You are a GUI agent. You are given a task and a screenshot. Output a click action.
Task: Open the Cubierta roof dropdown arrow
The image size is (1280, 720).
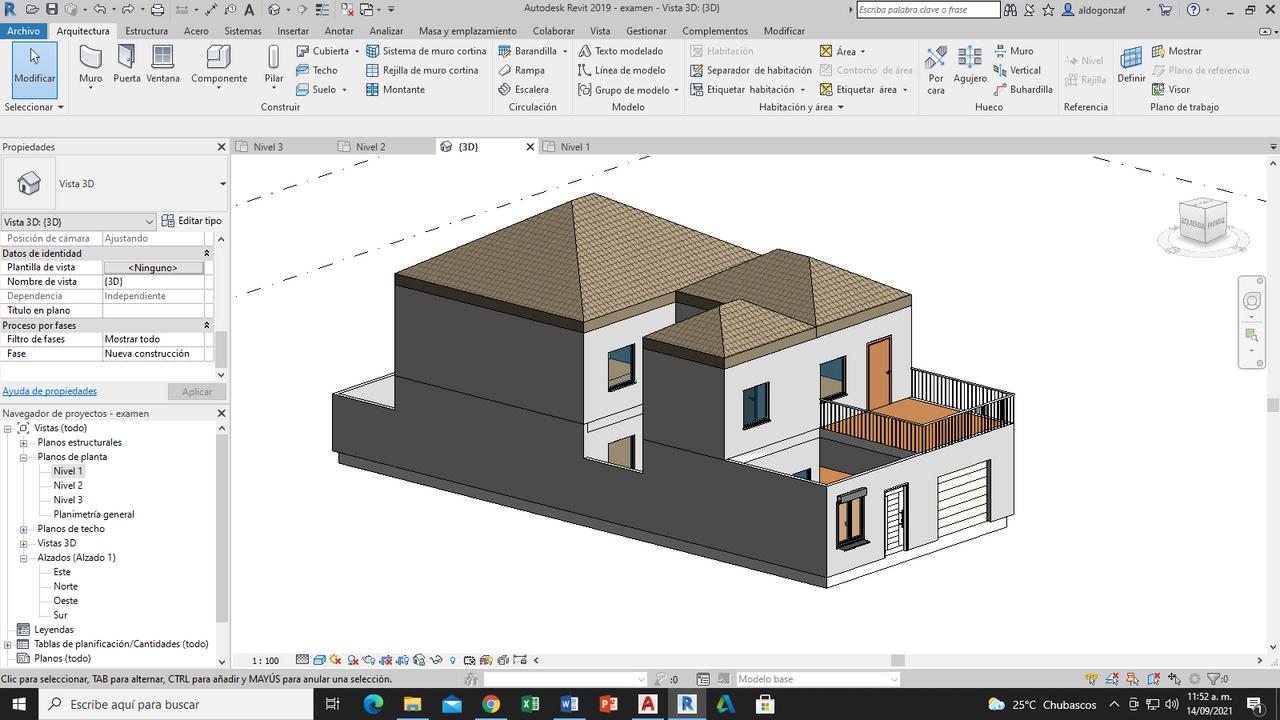pyautogui.click(x=357, y=51)
